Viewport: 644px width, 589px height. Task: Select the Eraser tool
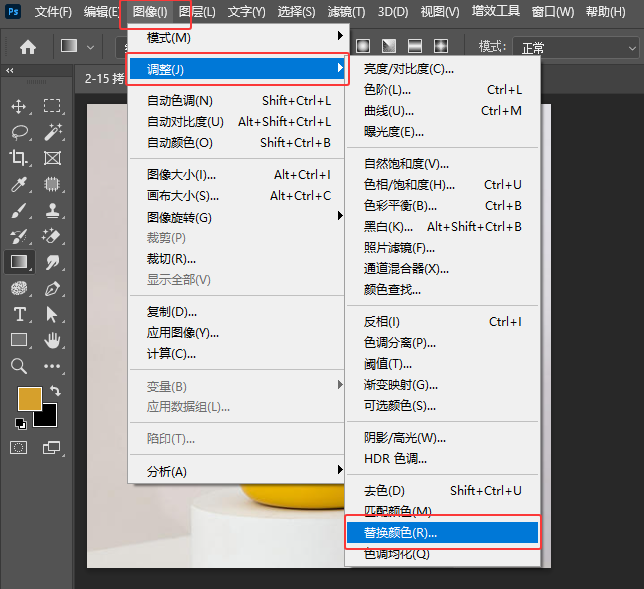point(52,236)
